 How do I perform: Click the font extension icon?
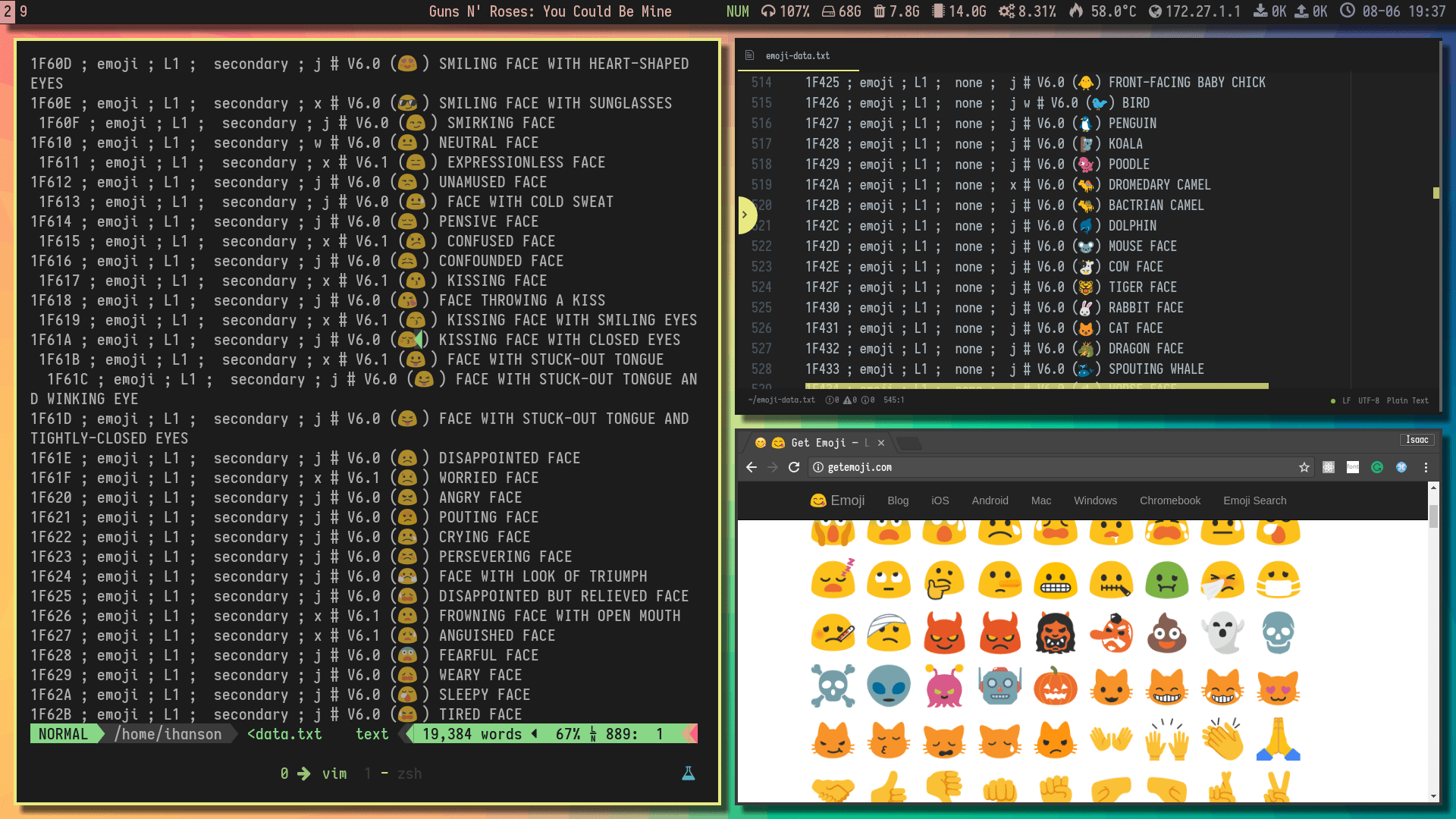(1353, 467)
